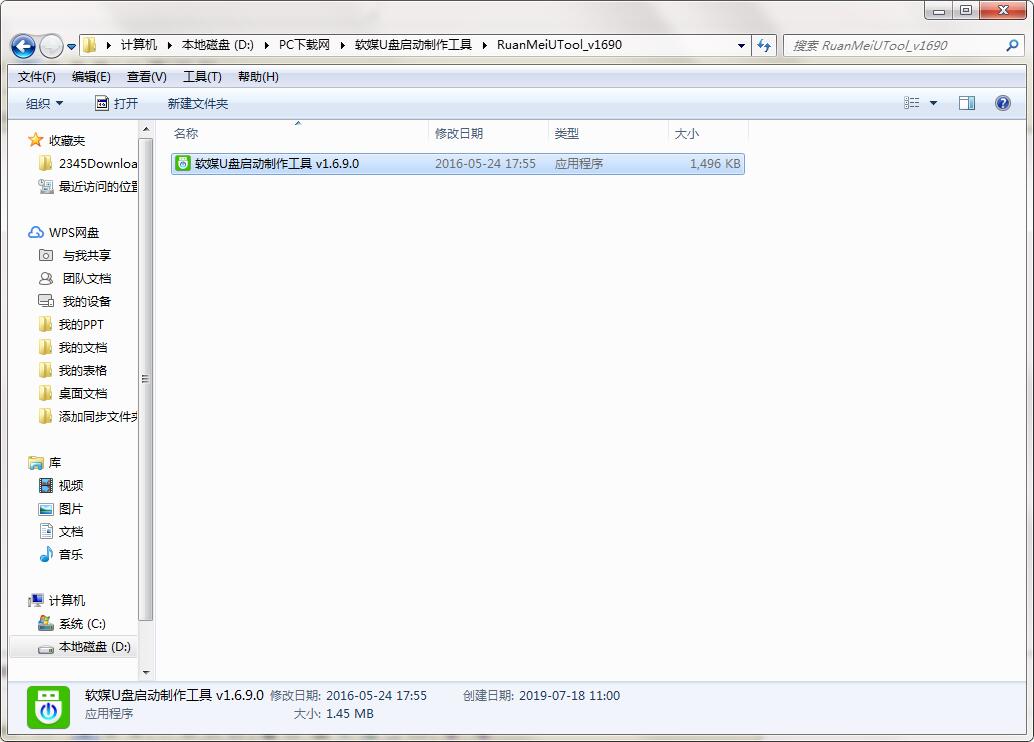Image resolution: width=1034 pixels, height=742 pixels.
Task: Click the 与我共享 icon
Action: coord(46,255)
